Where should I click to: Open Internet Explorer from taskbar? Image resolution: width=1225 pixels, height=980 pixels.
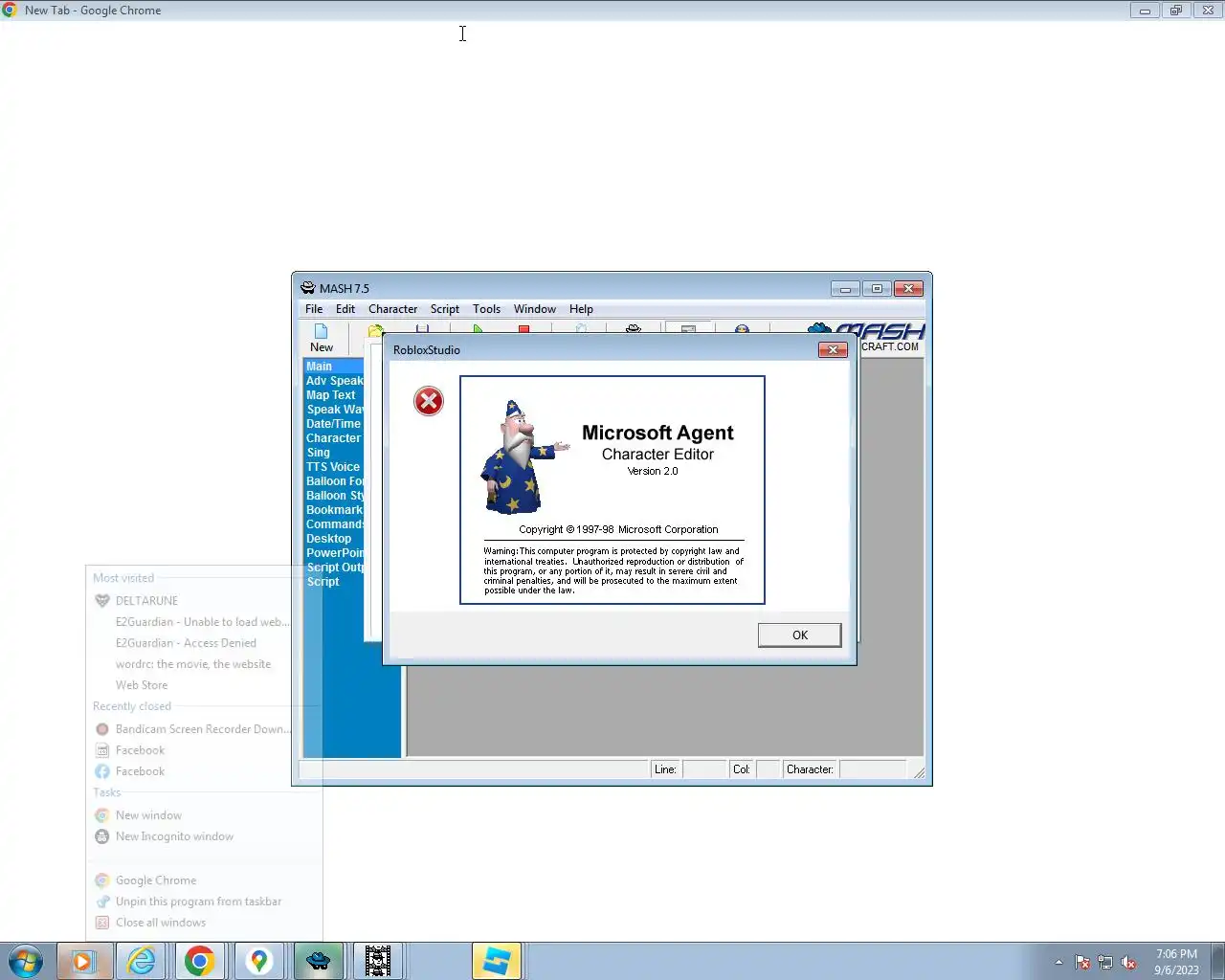(x=142, y=961)
